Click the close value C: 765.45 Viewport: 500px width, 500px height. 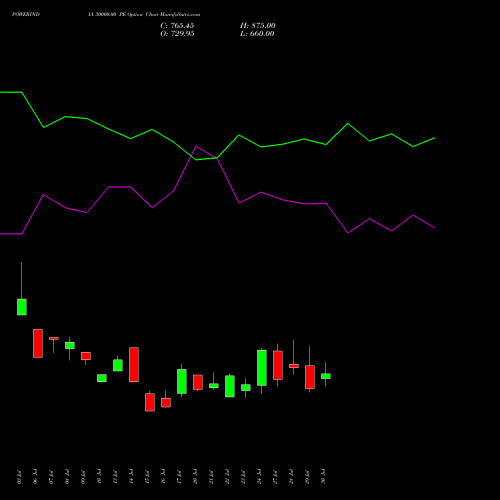tap(177, 26)
